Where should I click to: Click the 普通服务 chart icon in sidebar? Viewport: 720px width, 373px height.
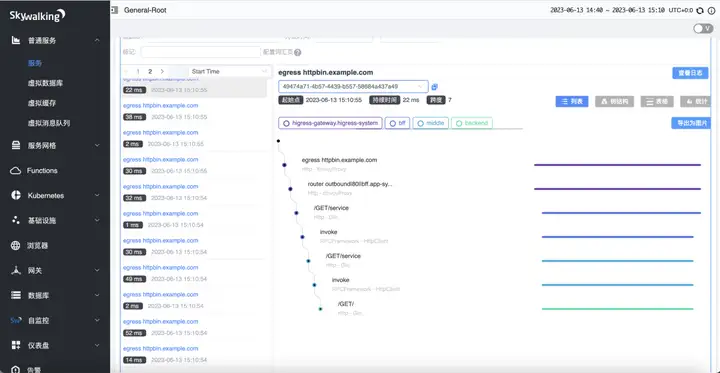click(16, 40)
